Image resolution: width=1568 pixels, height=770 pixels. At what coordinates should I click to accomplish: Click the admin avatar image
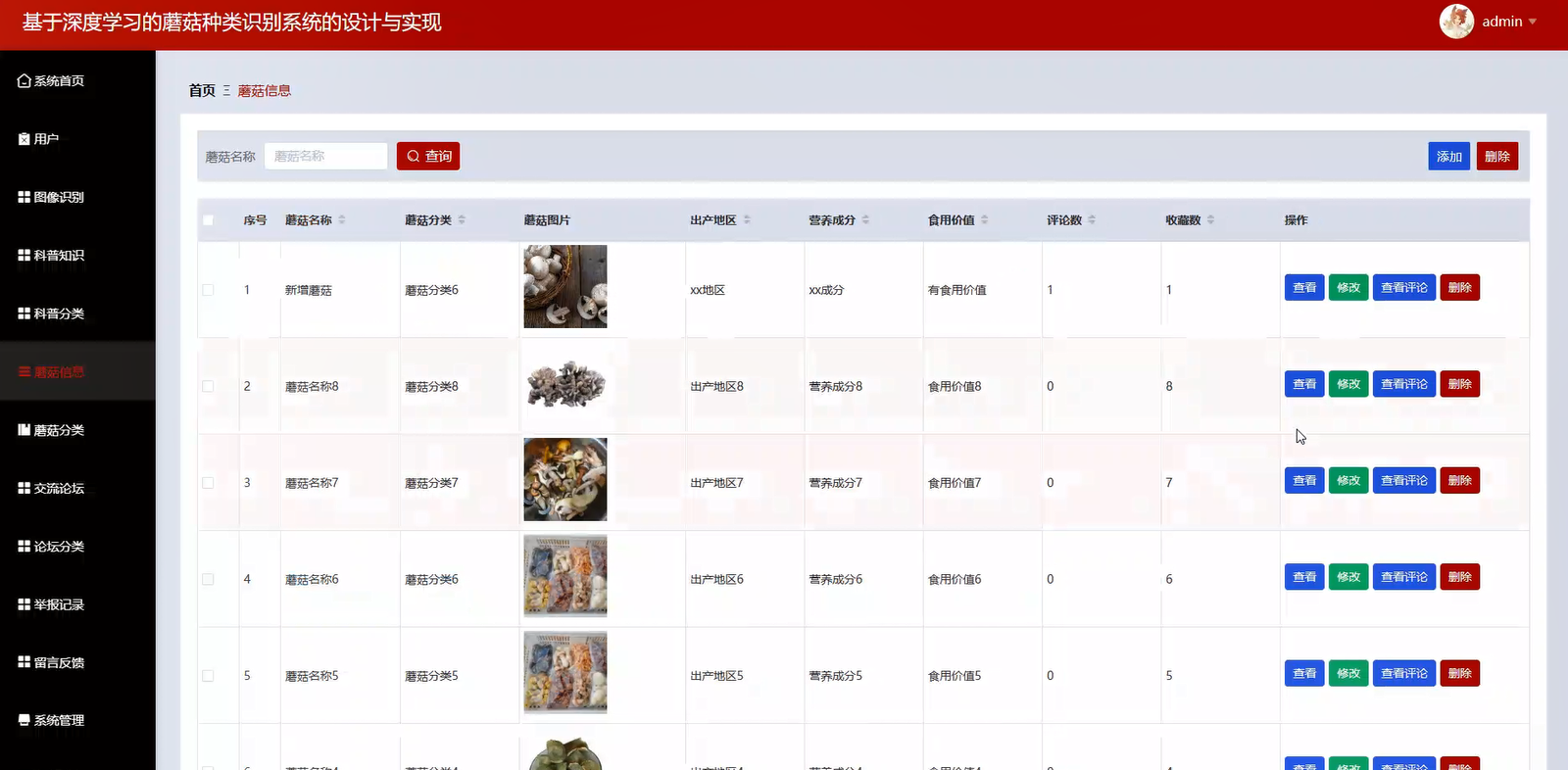click(1456, 22)
